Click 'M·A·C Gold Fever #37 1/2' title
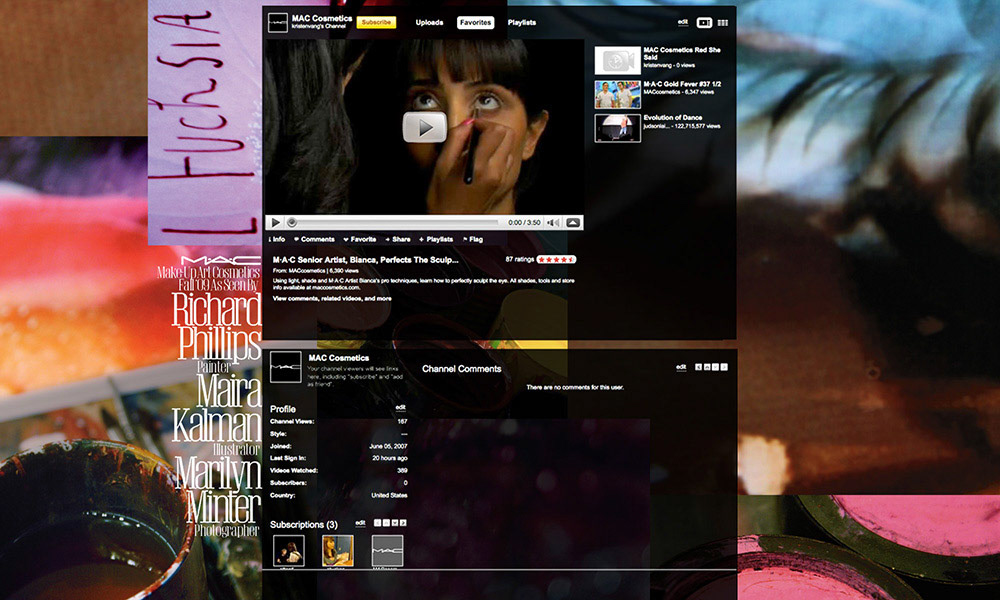Screen dimensions: 1000x600 [682, 84]
